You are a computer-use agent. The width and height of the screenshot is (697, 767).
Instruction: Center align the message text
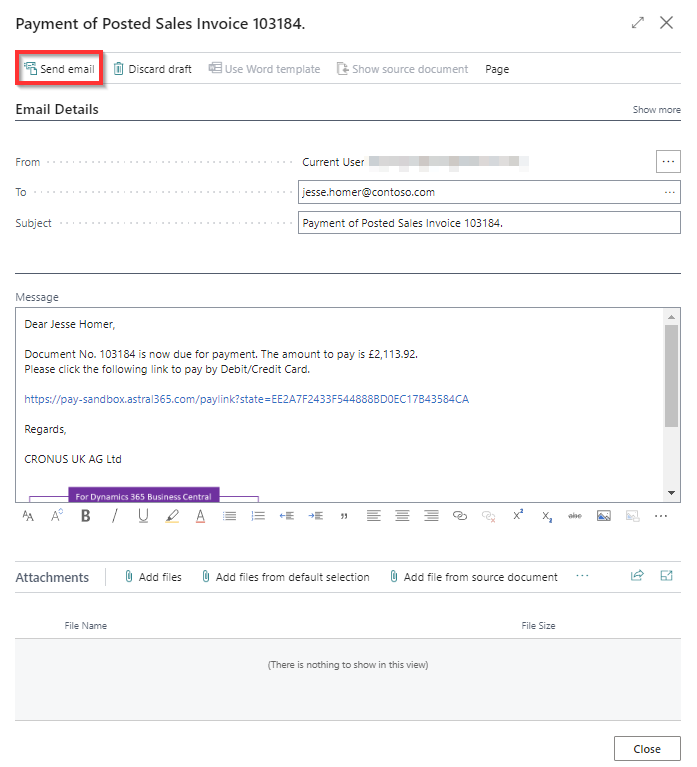pyautogui.click(x=402, y=516)
